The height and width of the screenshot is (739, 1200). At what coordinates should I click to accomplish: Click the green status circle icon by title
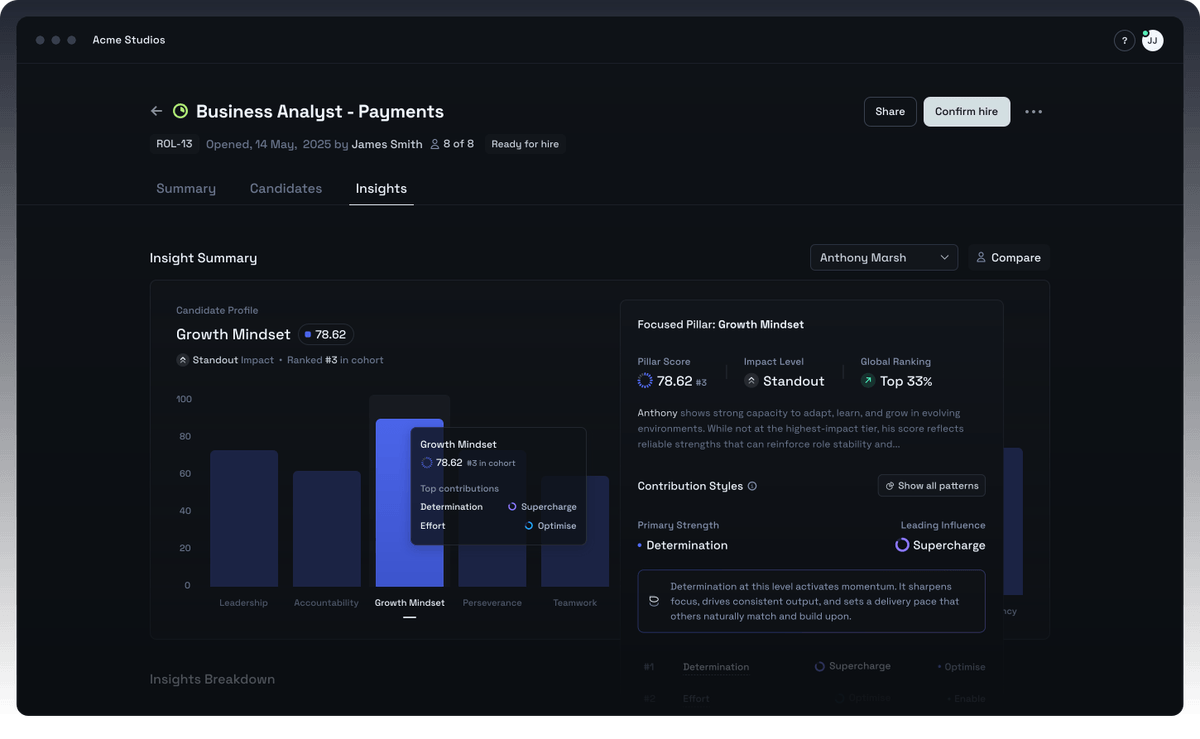click(180, 111)
